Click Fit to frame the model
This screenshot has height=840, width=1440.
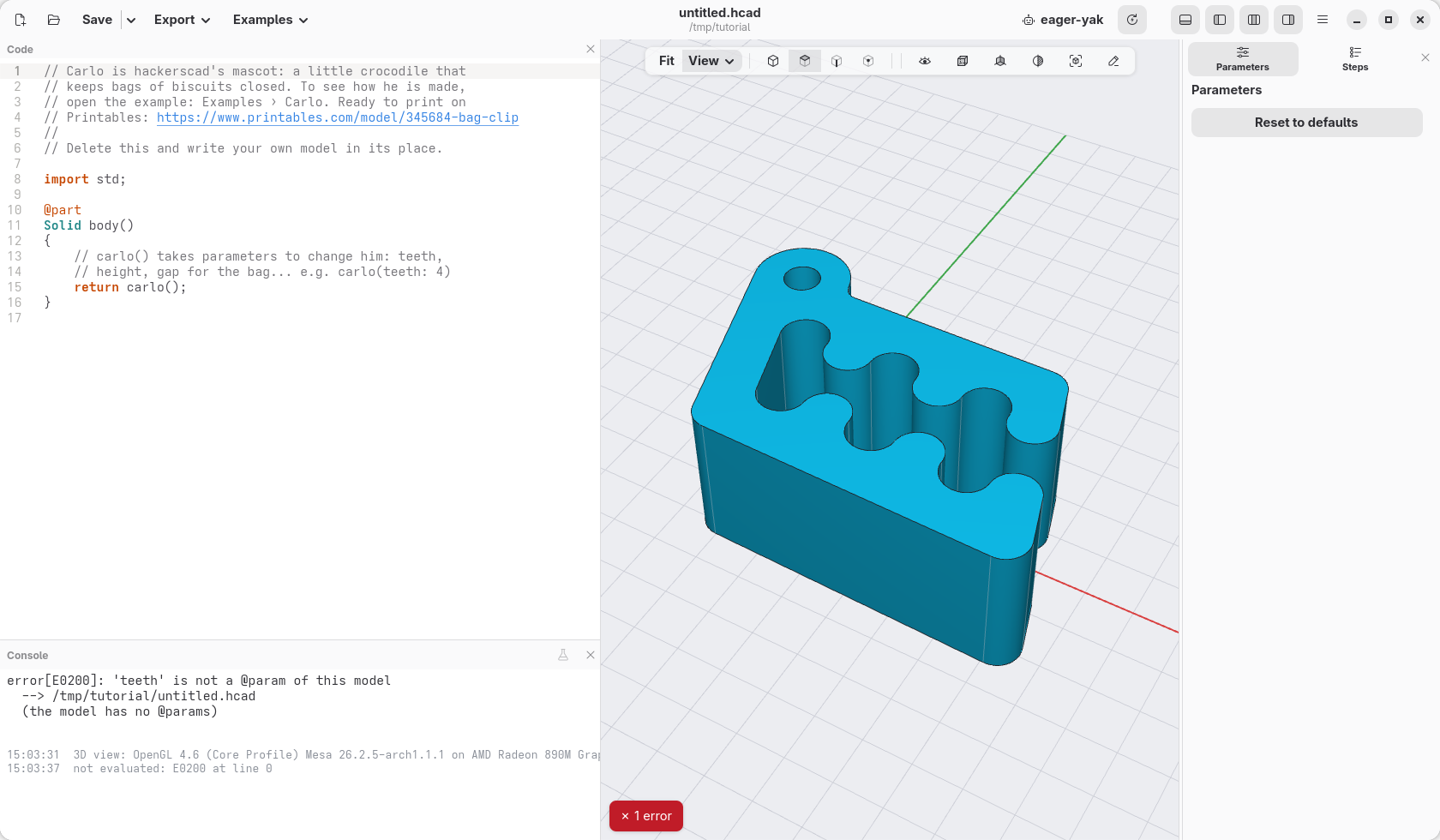pyautogui.click(x=667, y=61)
